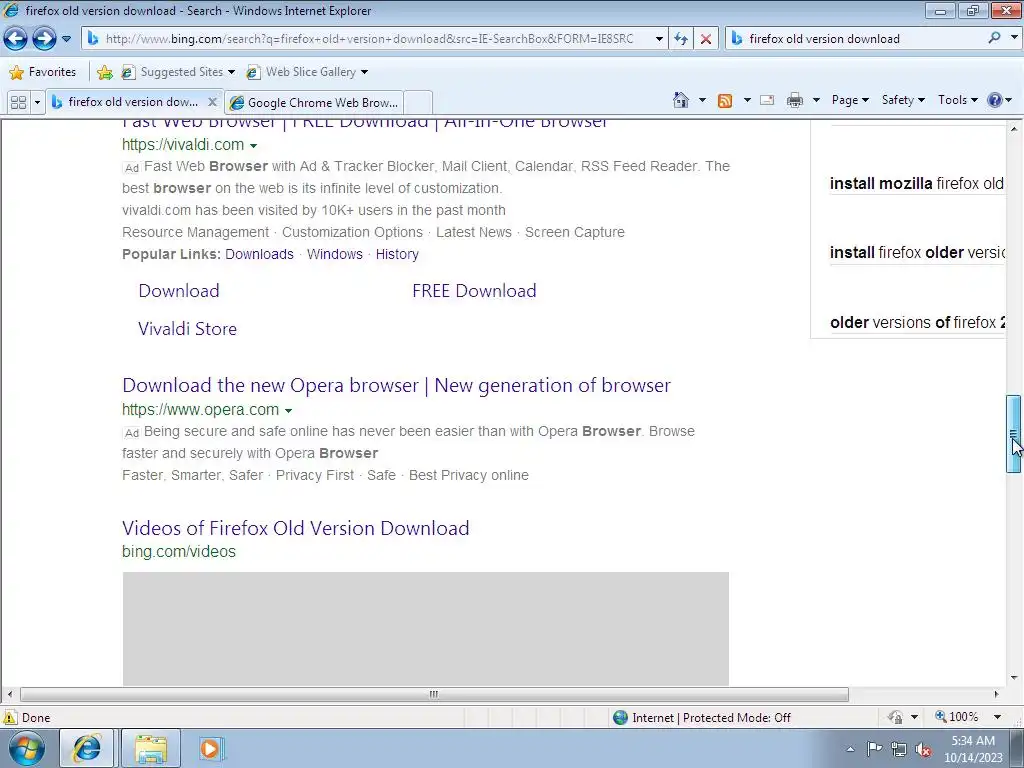The width and height of the screenshot is (1024, 768).
Task: Open Videos of Firefox Old Version Download
Action: [x=296, y=528]
